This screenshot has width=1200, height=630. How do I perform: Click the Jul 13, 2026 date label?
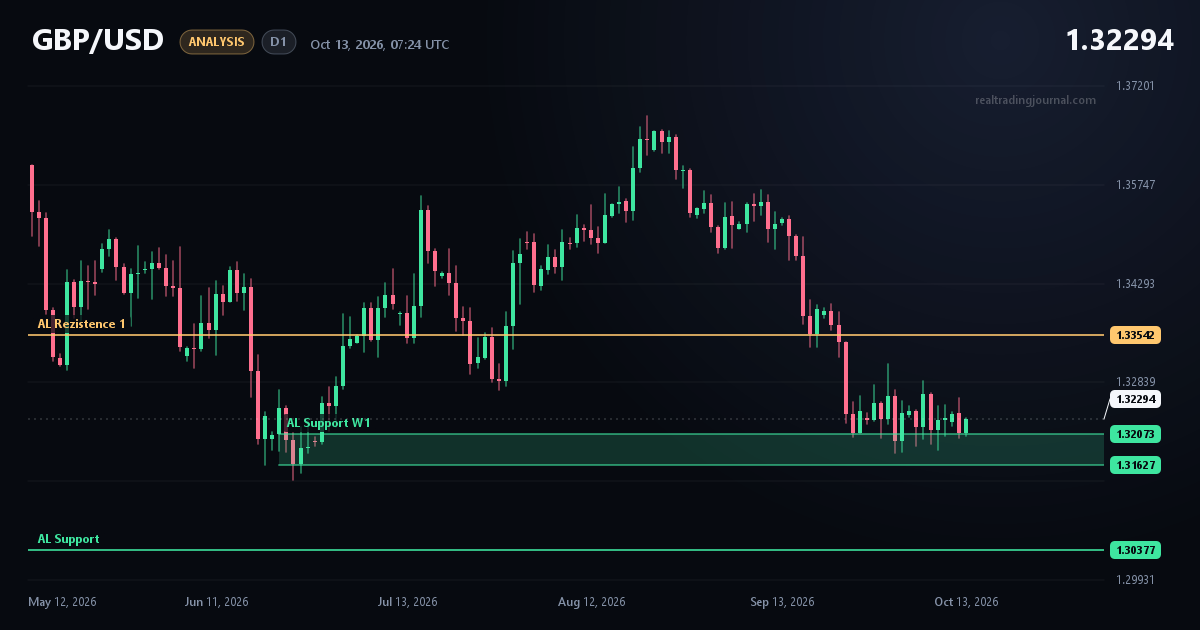click(407, 602)
